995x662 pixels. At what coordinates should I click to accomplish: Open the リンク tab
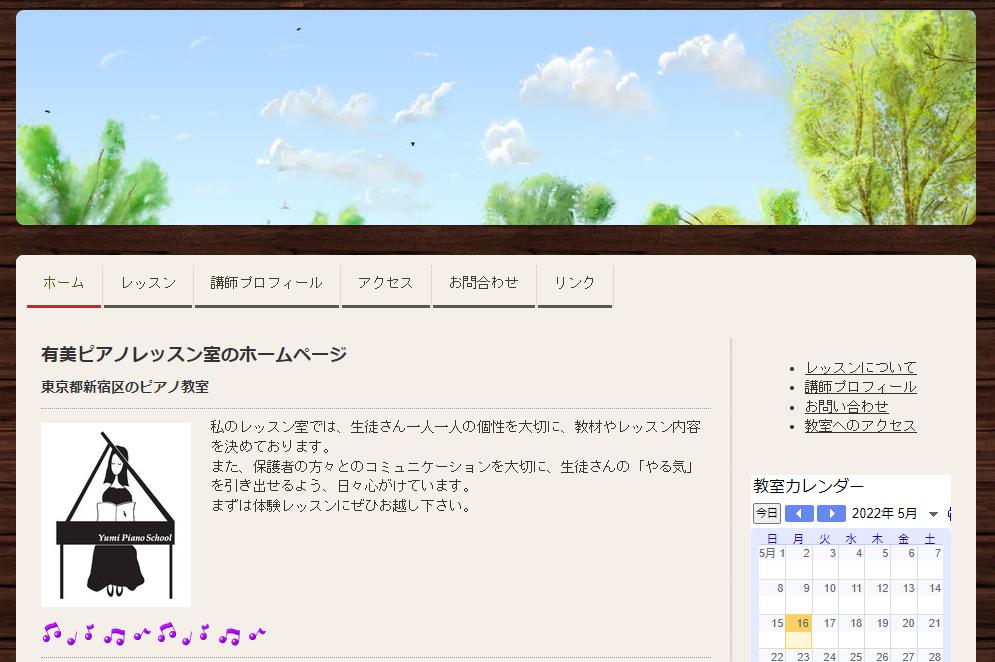point(574,283)
